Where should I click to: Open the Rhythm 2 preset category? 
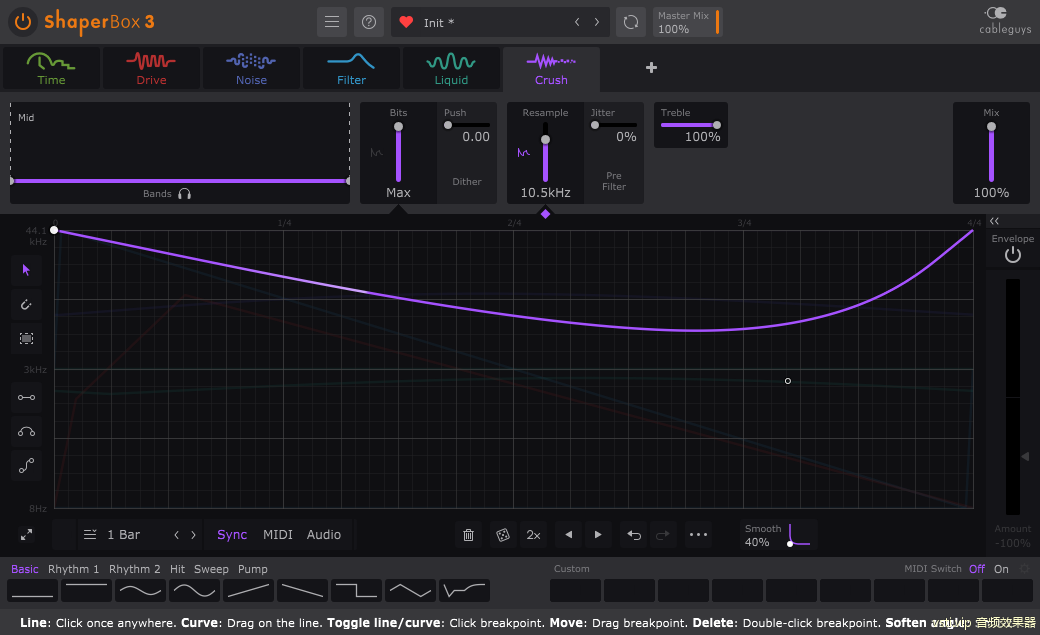(135, 569)
